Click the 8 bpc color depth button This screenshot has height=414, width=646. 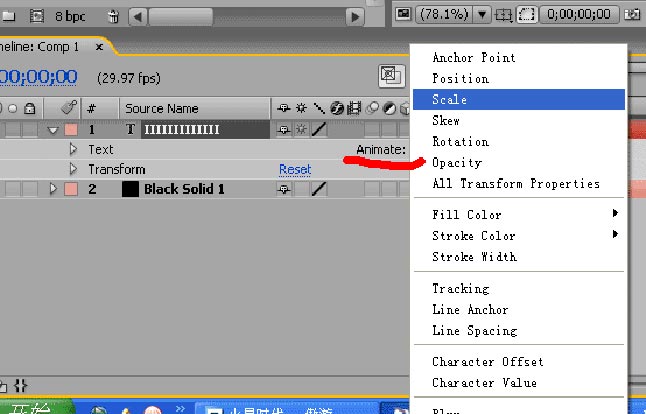click(70, 16)
